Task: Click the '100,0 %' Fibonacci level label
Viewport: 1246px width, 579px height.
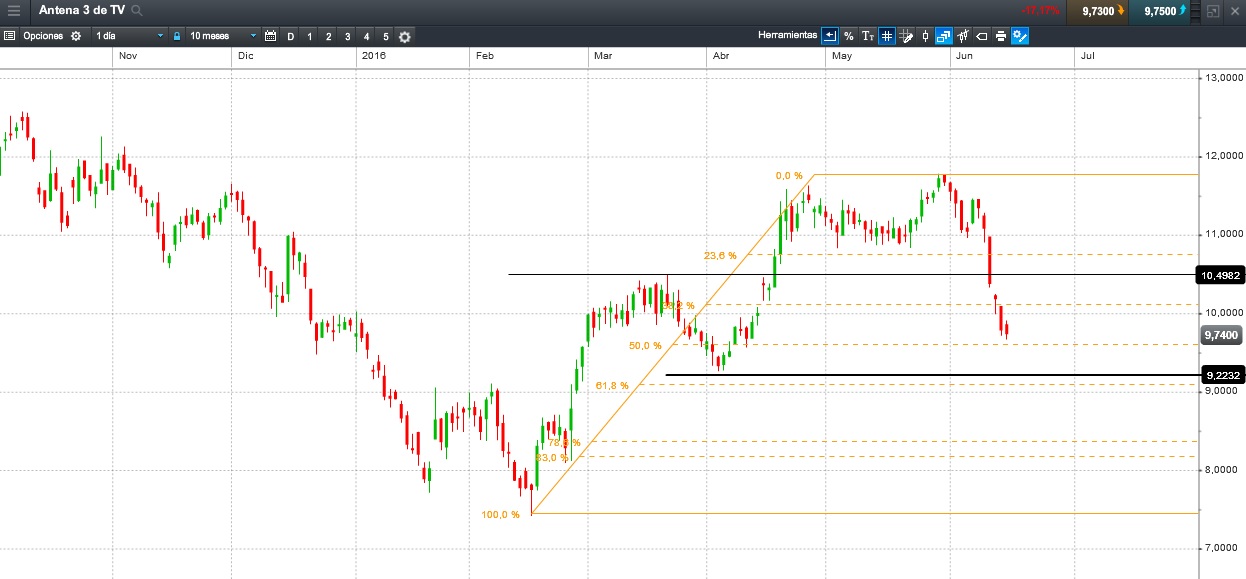Action: pyautogui.click(x=500, y=515)
